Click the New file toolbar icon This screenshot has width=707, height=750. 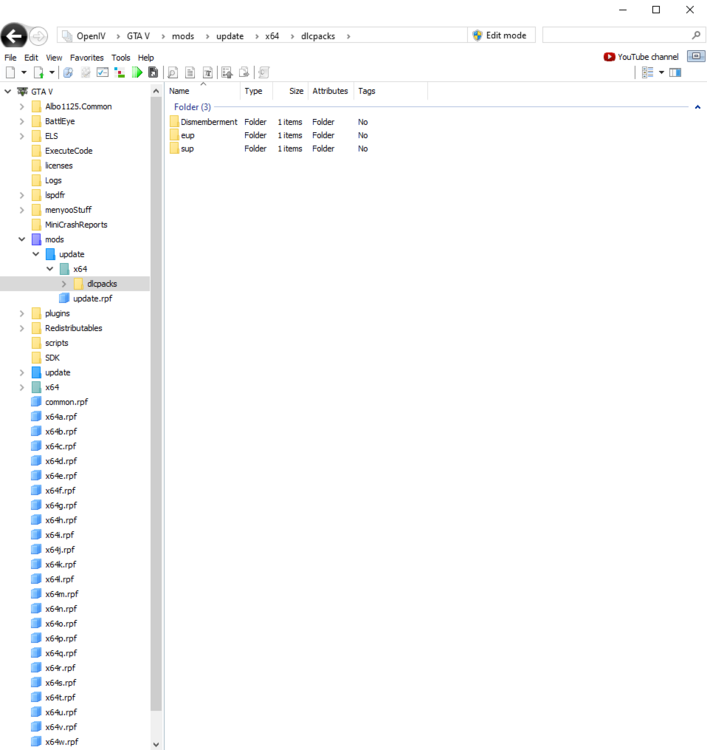point(11,73)
